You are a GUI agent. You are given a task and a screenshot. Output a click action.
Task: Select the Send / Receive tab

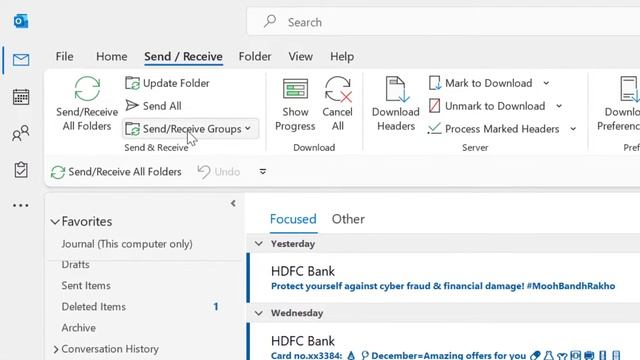coord(183,56)
